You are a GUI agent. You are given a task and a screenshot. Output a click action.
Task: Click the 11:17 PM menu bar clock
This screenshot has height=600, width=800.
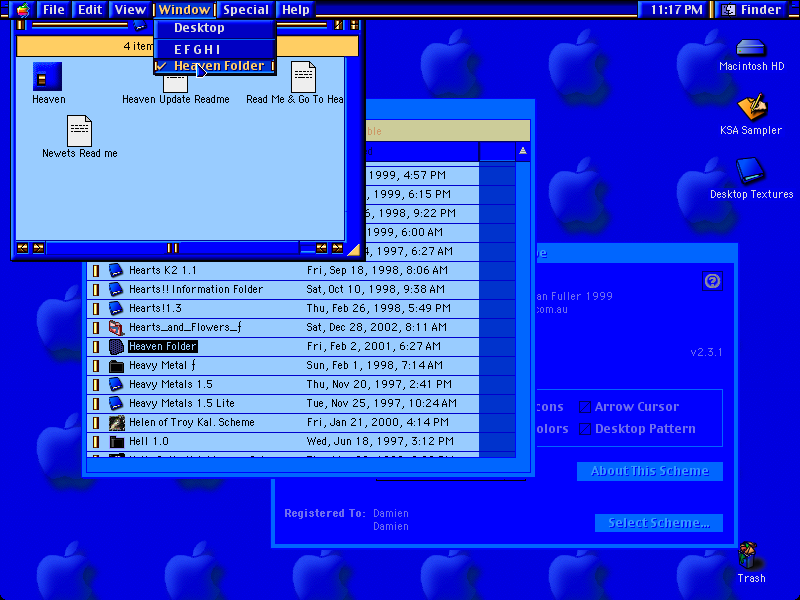tap(676, 10)
